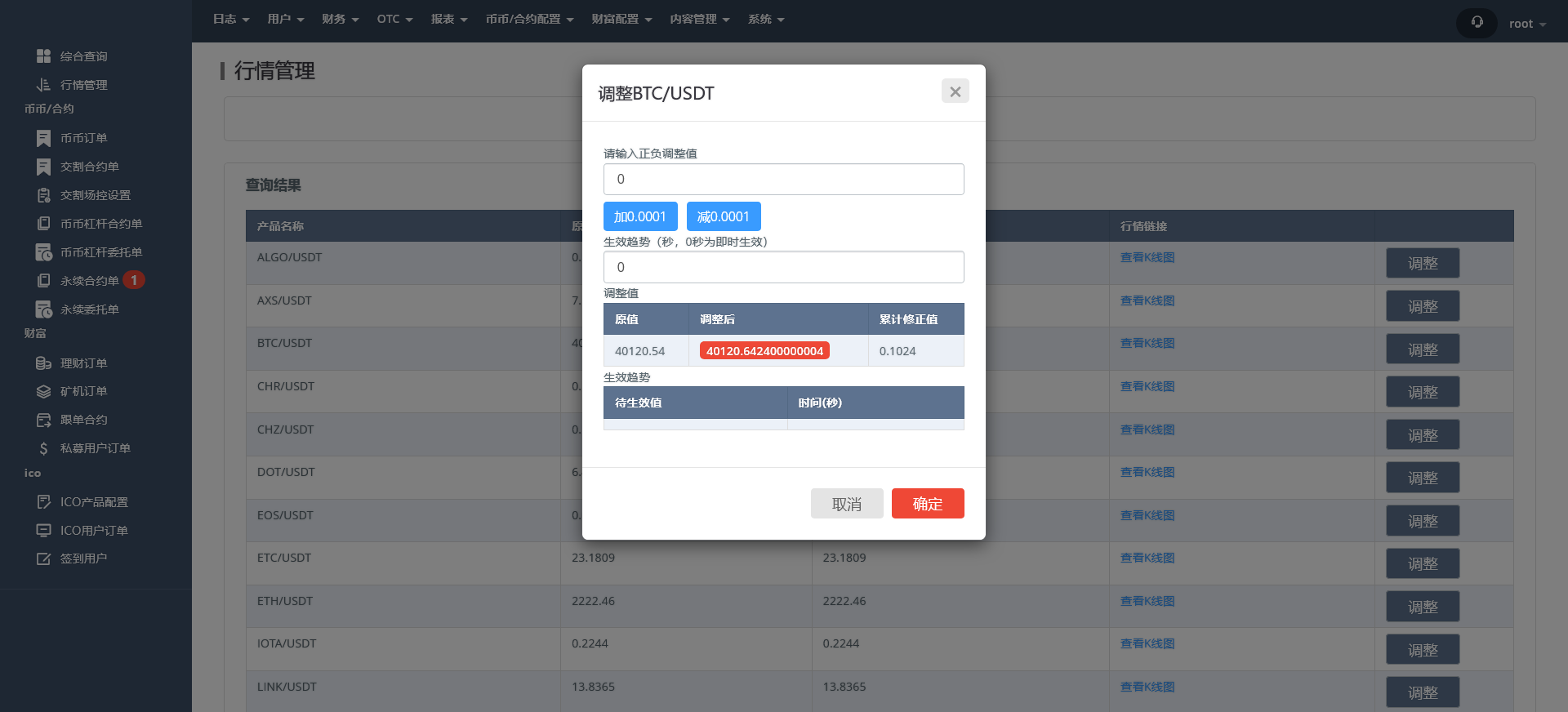Click the 矿机订单 layers icon
This screenshot has height=712, width=1568.
click(43, 392)
